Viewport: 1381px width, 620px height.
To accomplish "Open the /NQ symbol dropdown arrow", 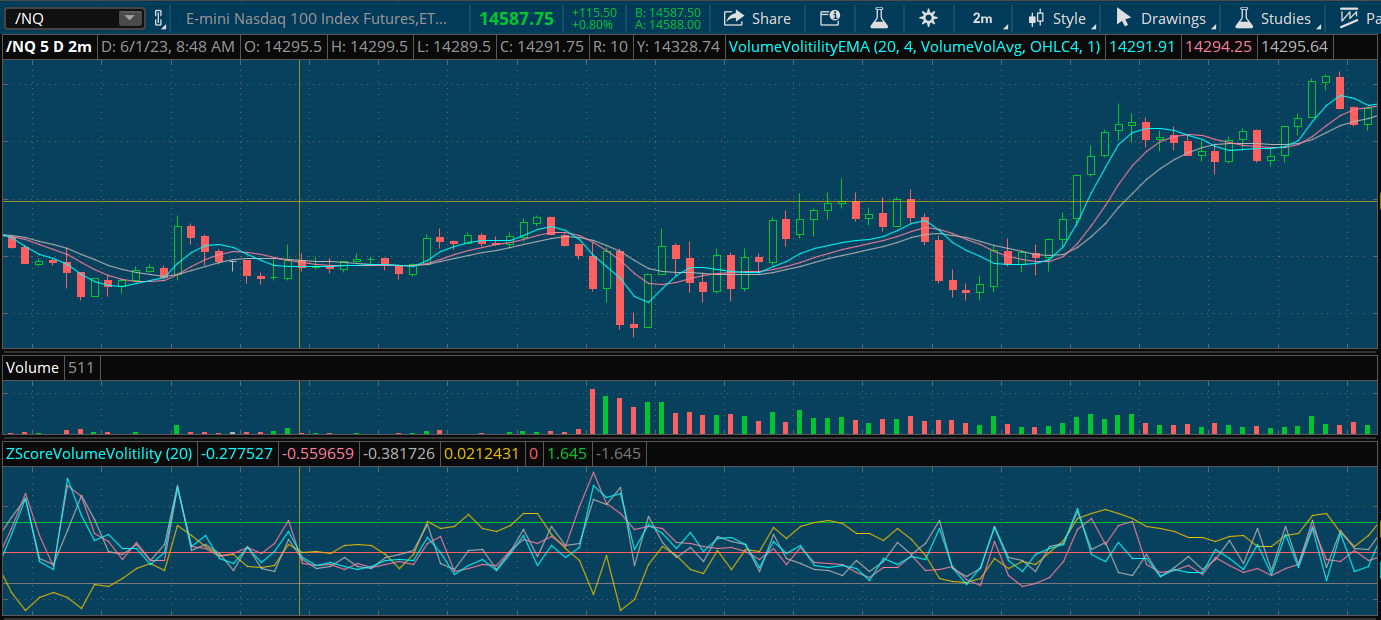I will 130,18.
